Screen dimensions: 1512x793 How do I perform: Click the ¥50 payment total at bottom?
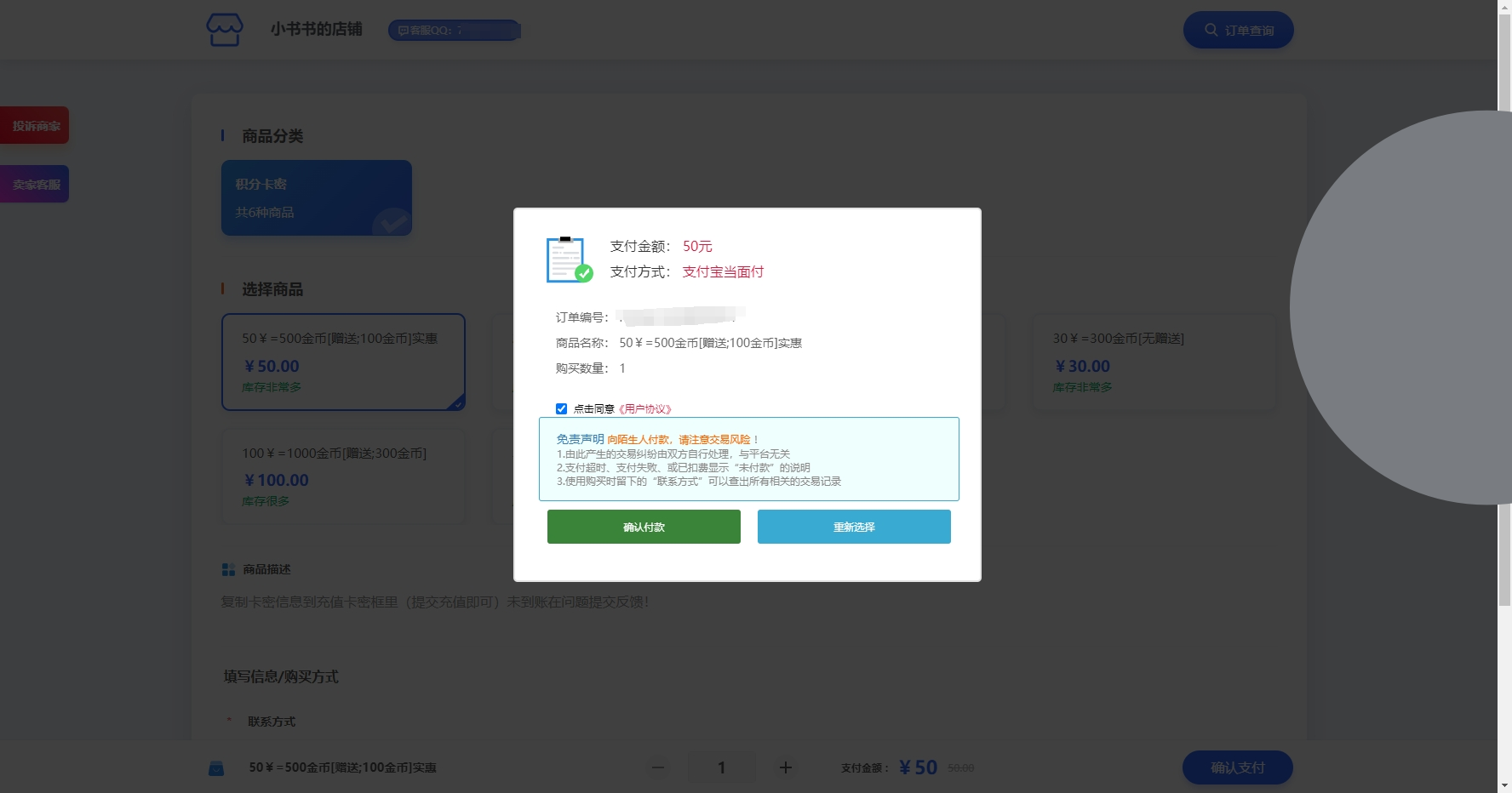pos(918,767)
